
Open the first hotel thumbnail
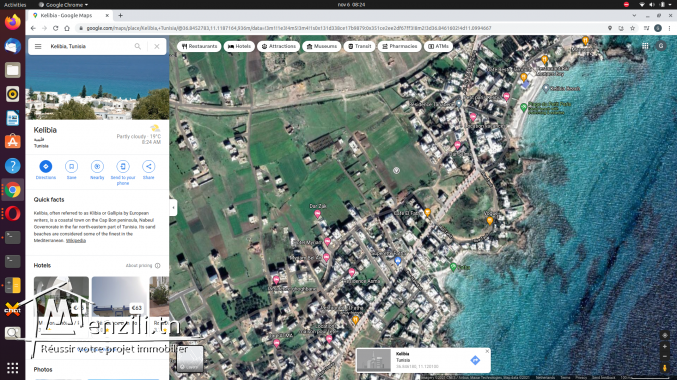click(61, 296)
